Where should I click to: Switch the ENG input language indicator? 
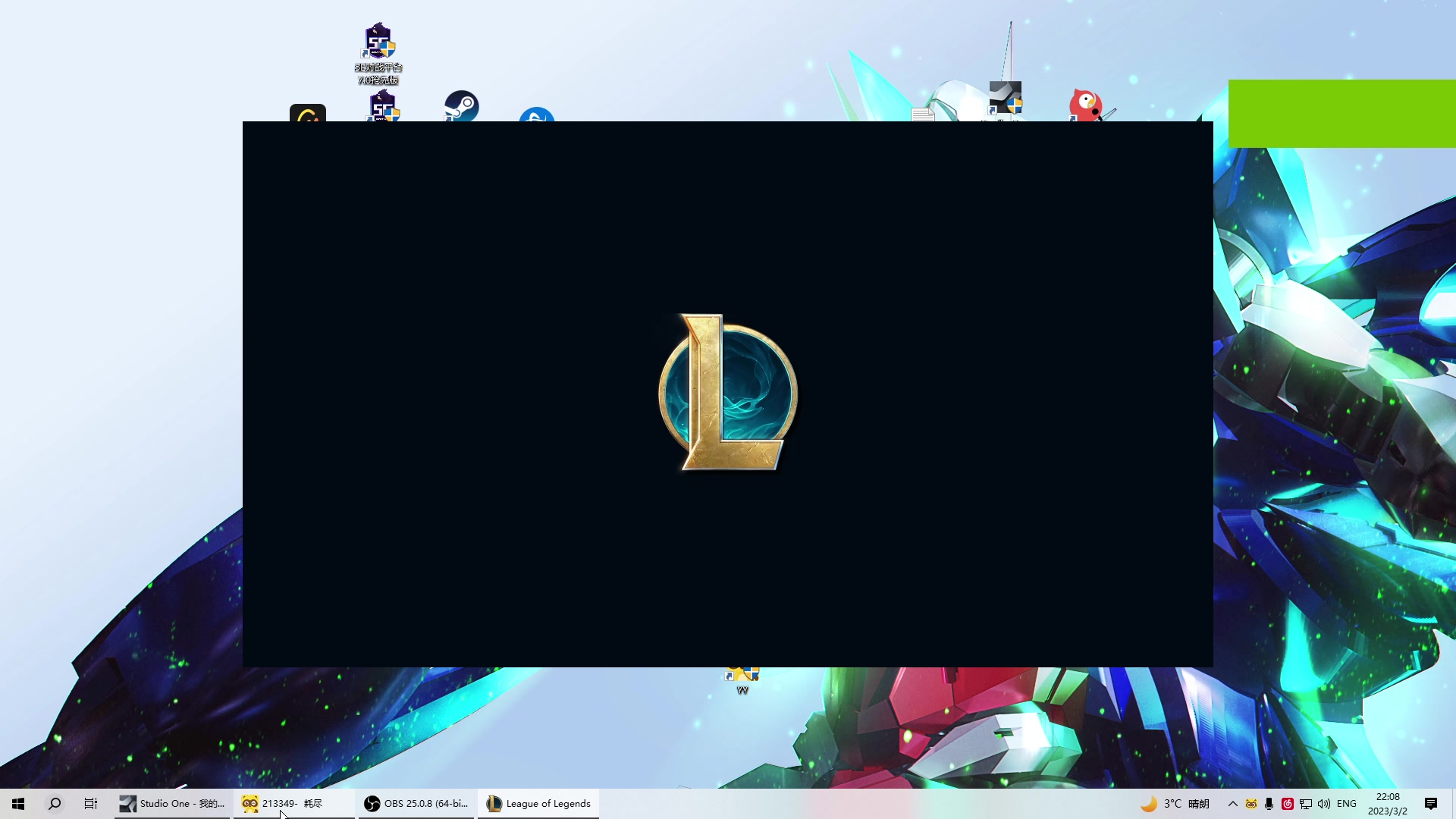pyautogui.click(x=1347, y=804)
